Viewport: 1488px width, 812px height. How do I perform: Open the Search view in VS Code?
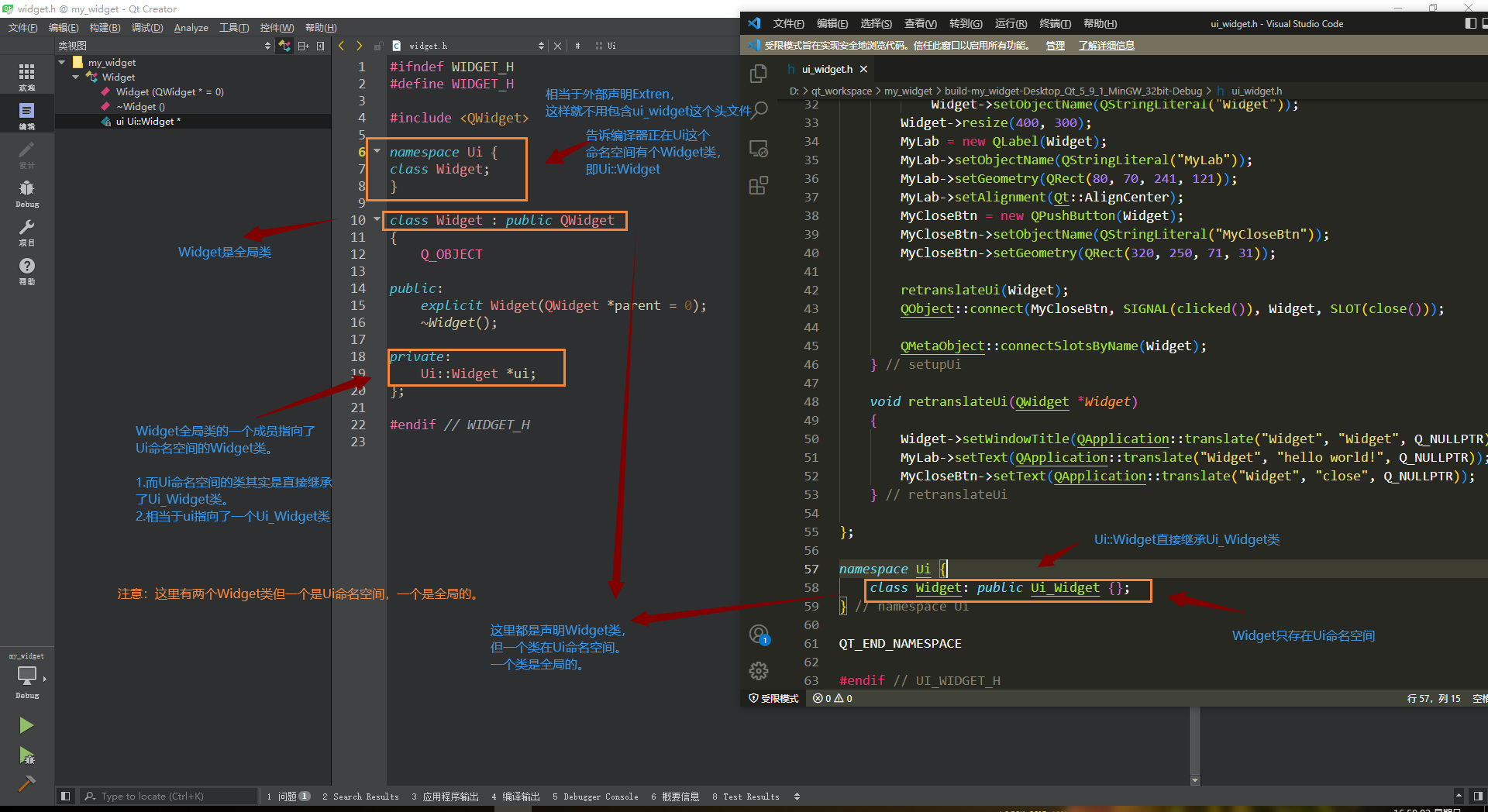click(x=760, y=109)
